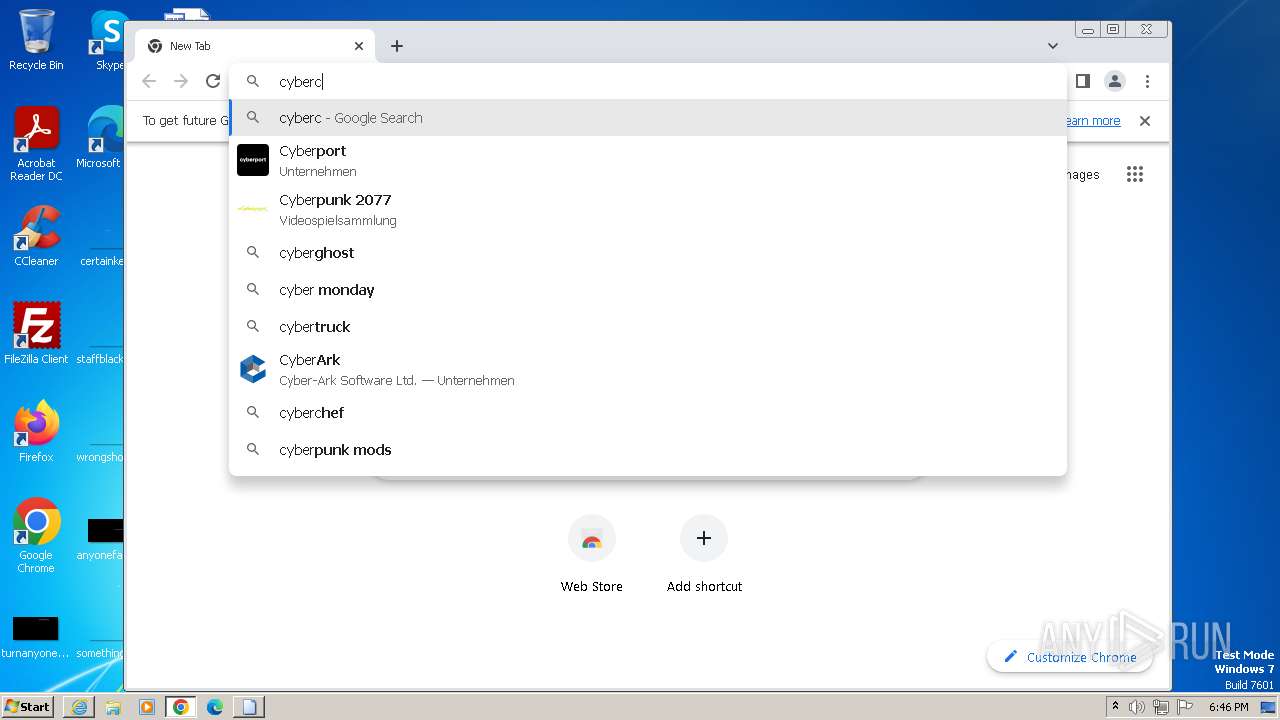This screenshot has width=1280, height=720.
Task: Select the New Tab tab
Action: click(x=254, y=46)
